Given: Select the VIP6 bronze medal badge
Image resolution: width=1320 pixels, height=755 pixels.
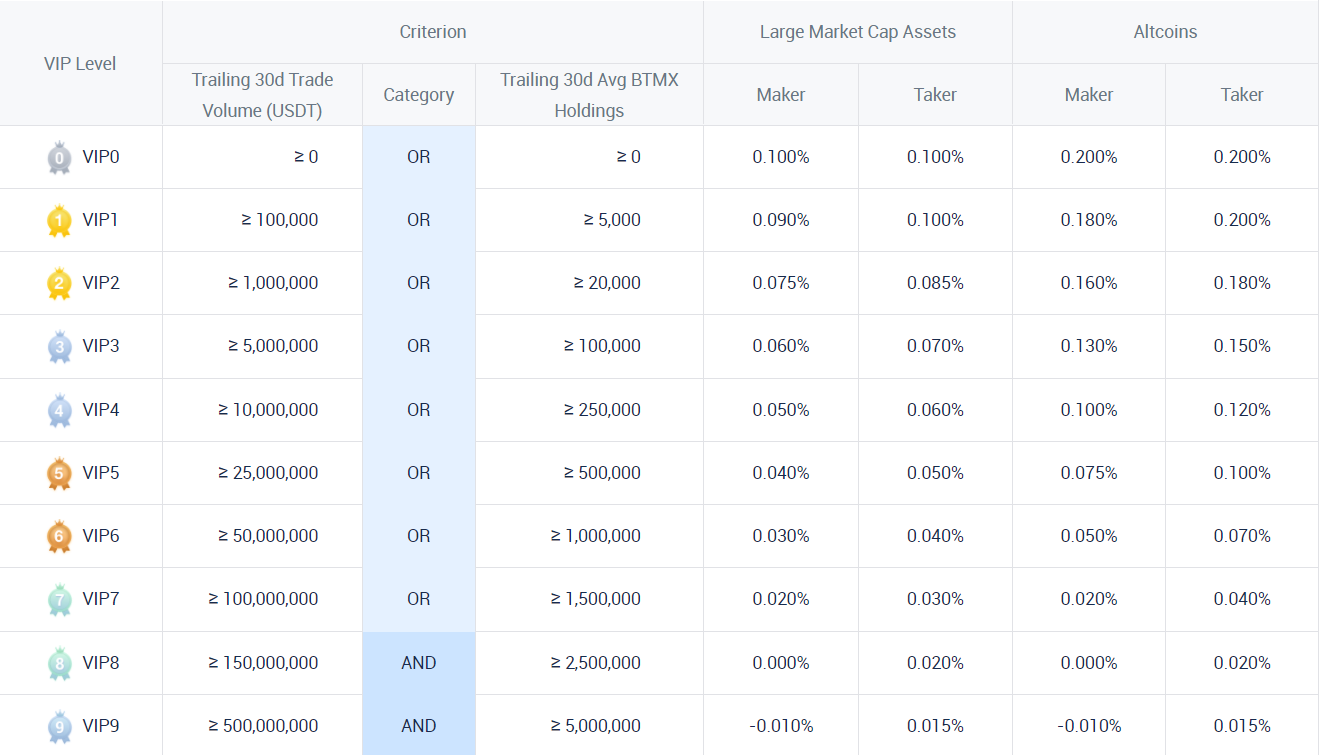Looking at the screenshot, I should (59, 537).
